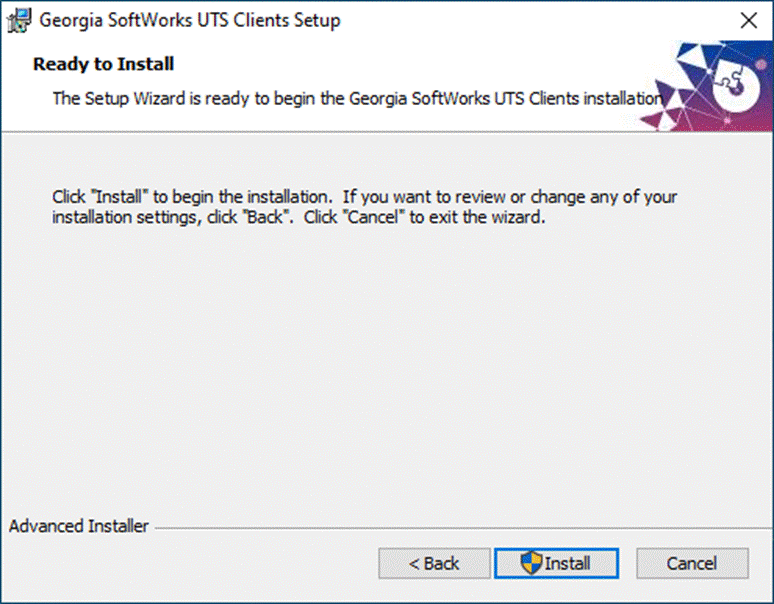Click the title bar empty space
Screen dimensions: 774x604
click(x=538, y=21)
